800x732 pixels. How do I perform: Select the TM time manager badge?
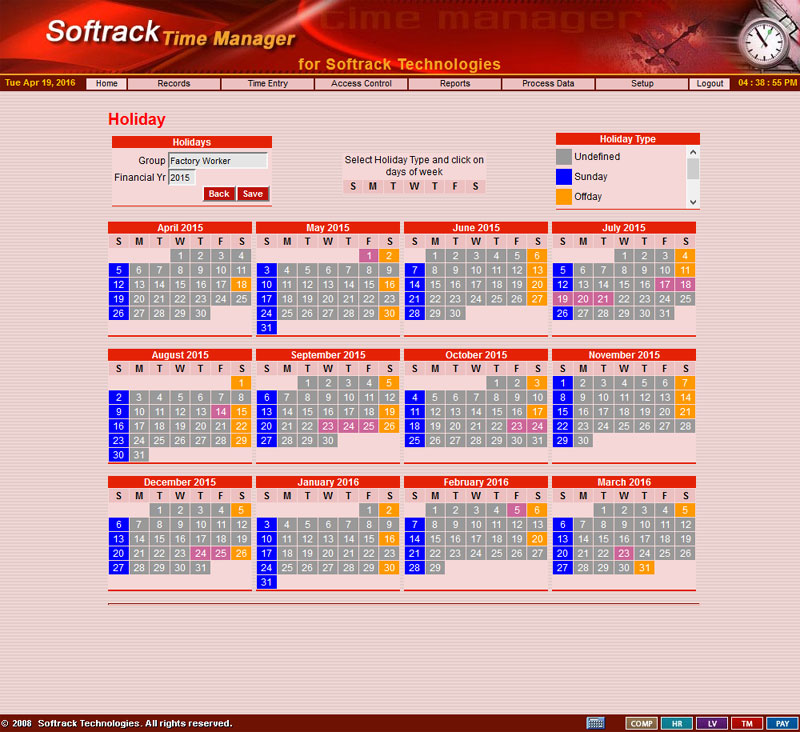[x=746, y=723]
